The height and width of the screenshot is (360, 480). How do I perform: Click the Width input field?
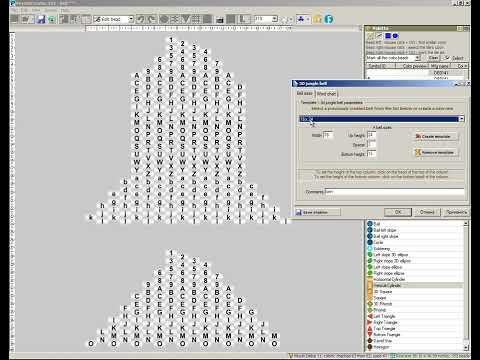328,135
